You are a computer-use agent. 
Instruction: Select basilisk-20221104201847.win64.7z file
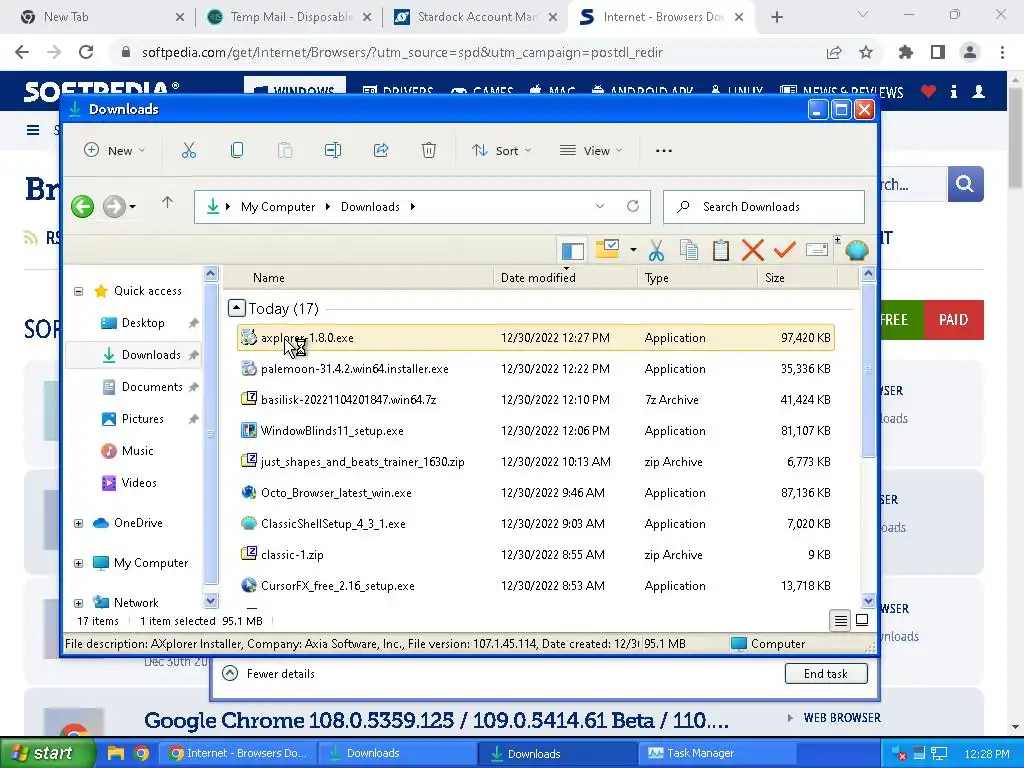point(536,400)
